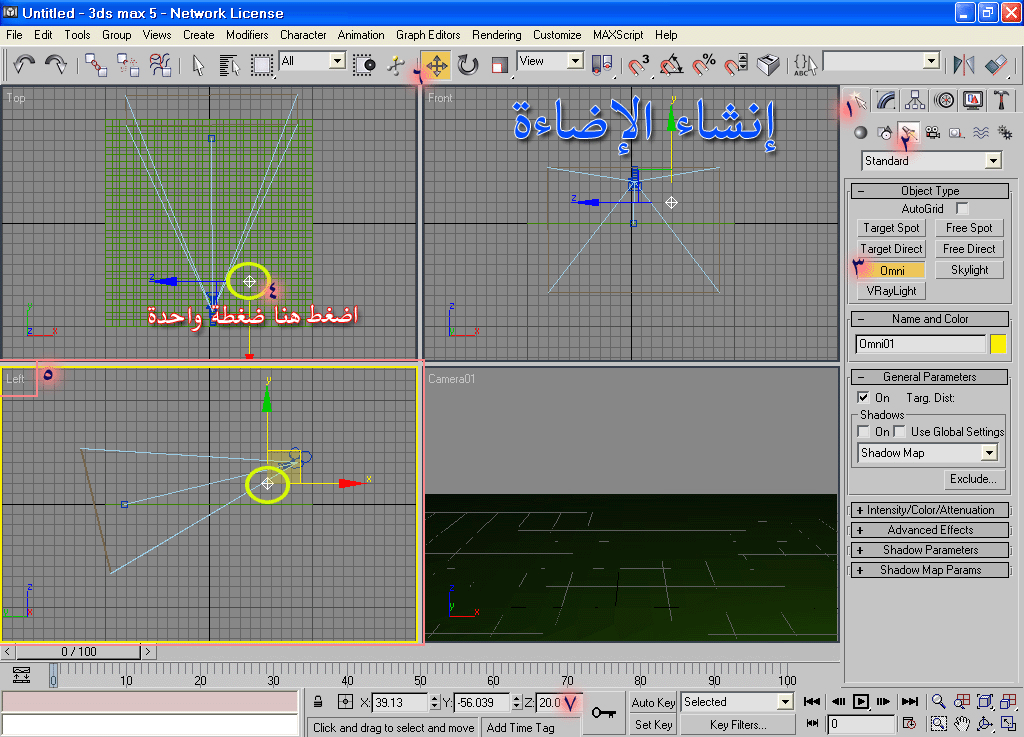The image size is (1024, 737).
Task: Uncheck the light On checkbox
Action: coord(863,397)
